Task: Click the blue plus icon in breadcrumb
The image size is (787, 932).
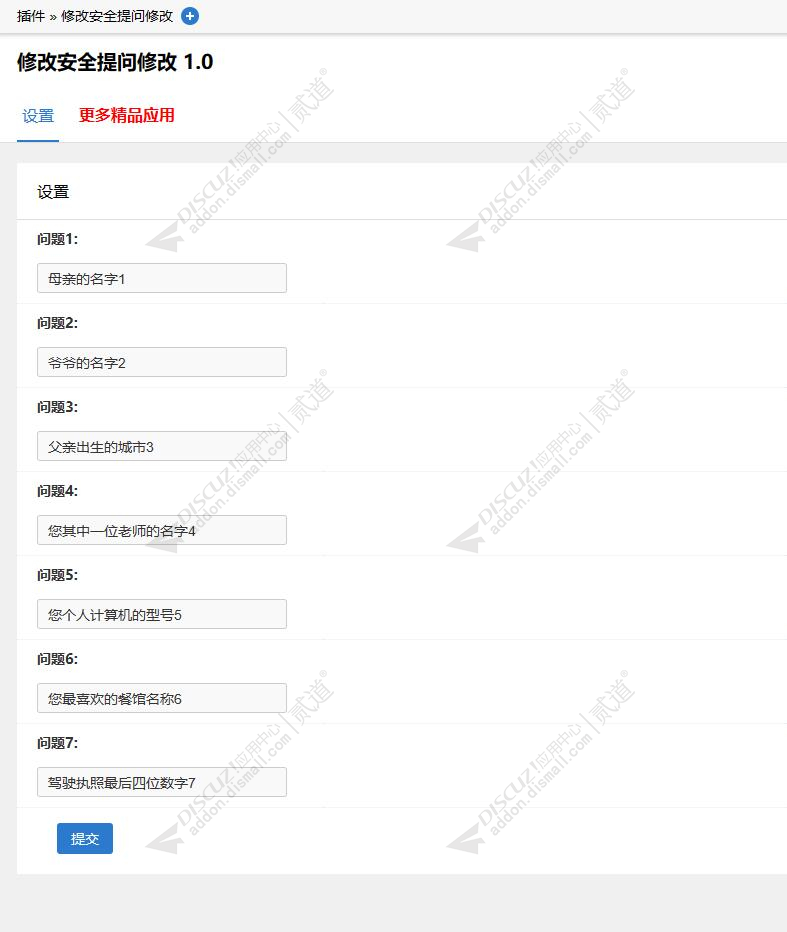Action: tap(190, 16)
